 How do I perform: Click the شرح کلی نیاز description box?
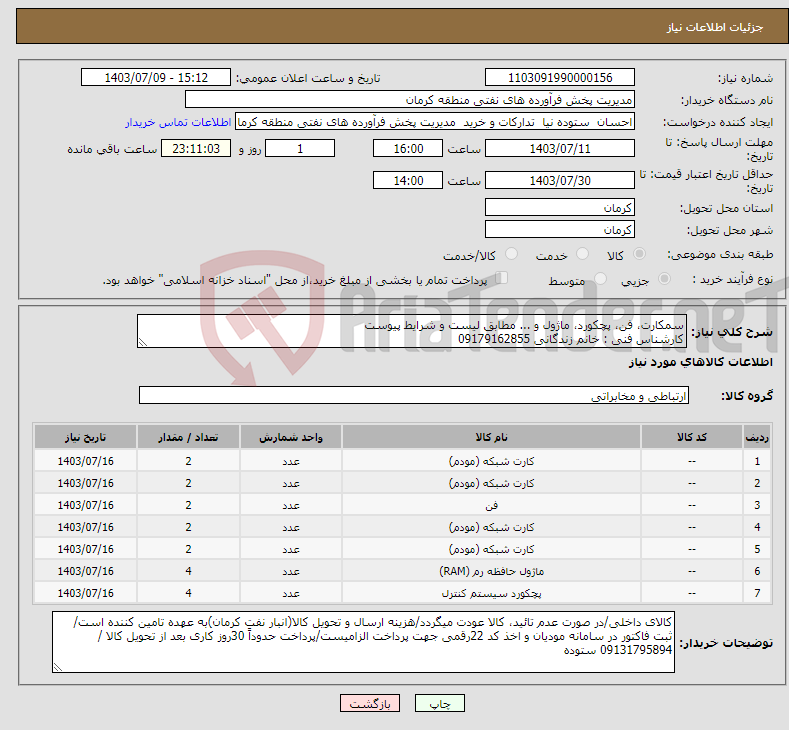pos(412,331)
